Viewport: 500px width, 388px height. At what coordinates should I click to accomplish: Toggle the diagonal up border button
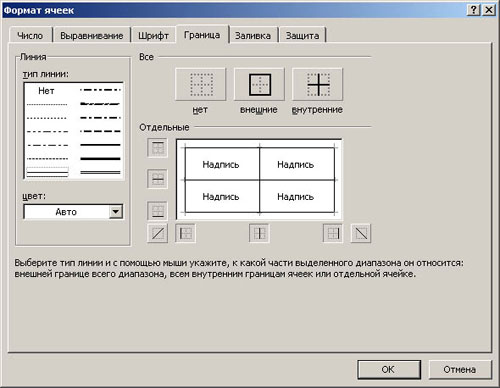[157, 233]
